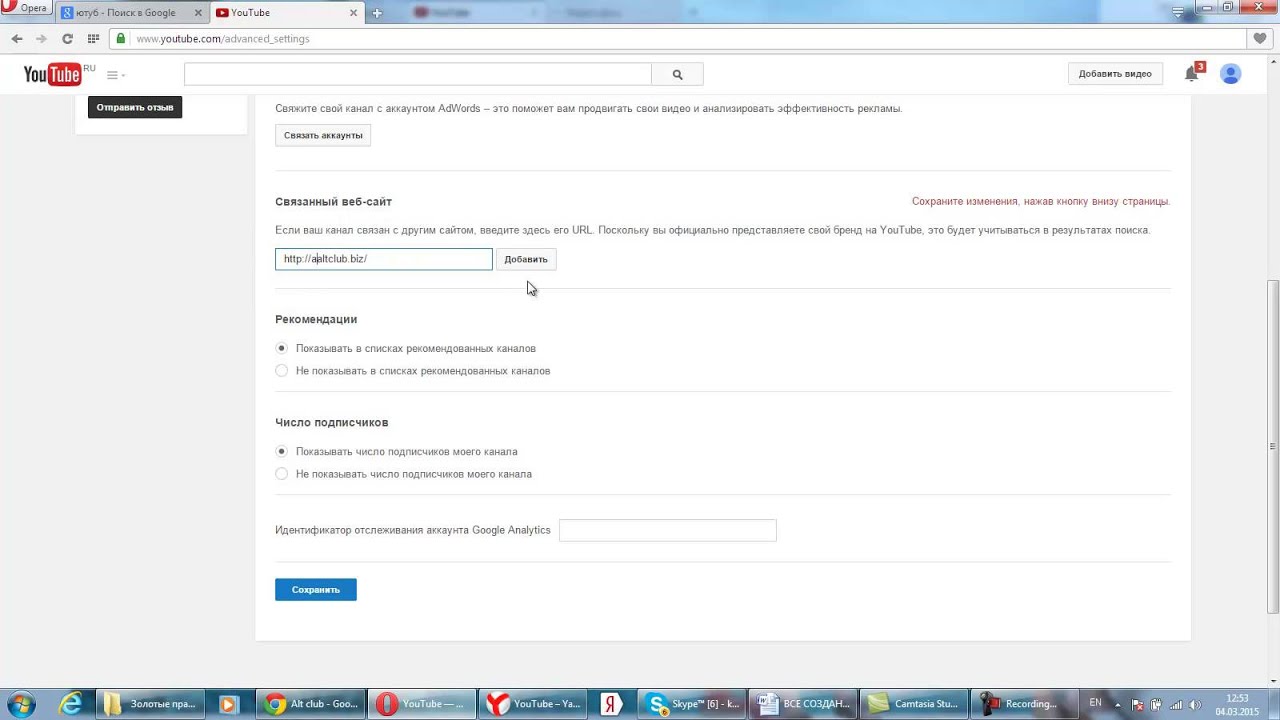The height and width of the screenshot is (720, 1280).
Task: Open the Yandex Я taskbar icon
Action: 611,704
